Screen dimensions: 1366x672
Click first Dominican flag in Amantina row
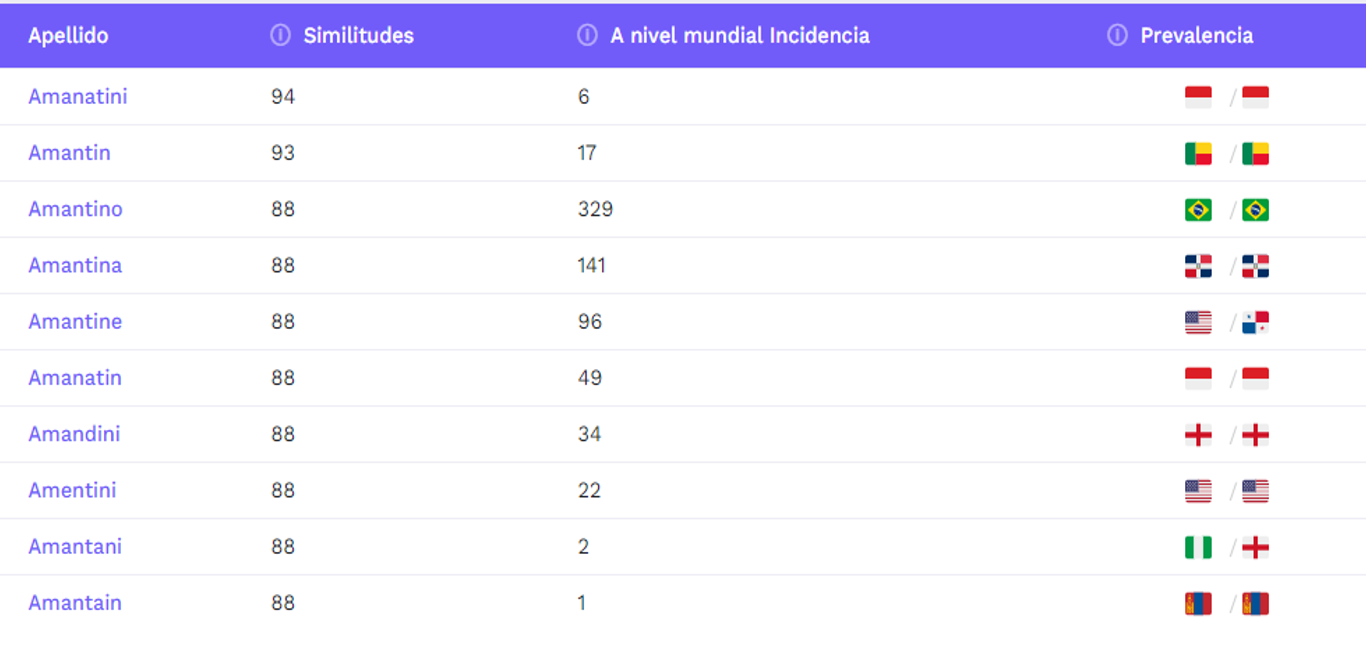[1198, 266]
